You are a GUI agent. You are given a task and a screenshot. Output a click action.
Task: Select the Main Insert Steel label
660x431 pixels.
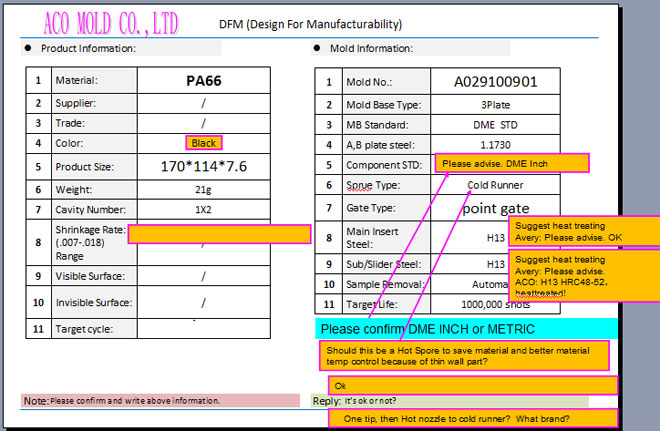click(372, 238)
